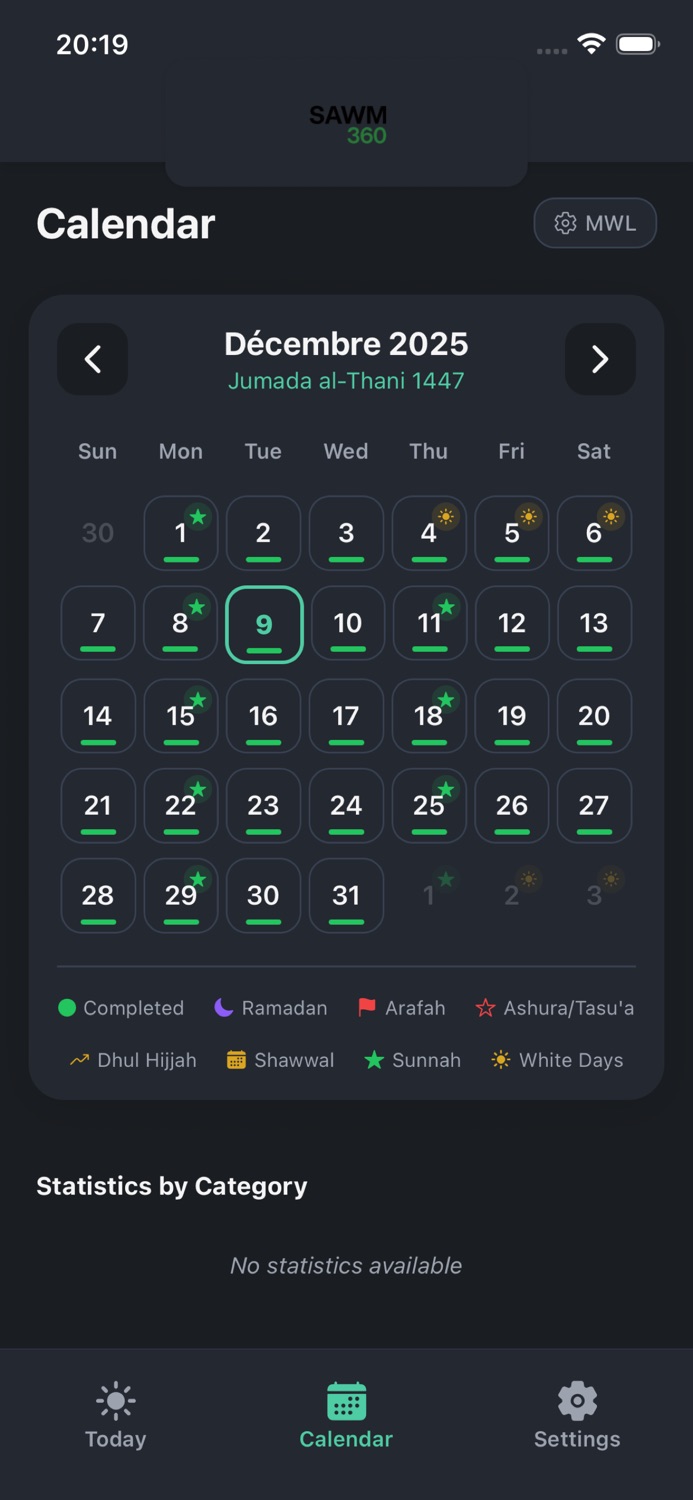The width and height of the screenshot is (693, 1500).
Task: Tap the battery status bar icon
Action: click(637, 44)
